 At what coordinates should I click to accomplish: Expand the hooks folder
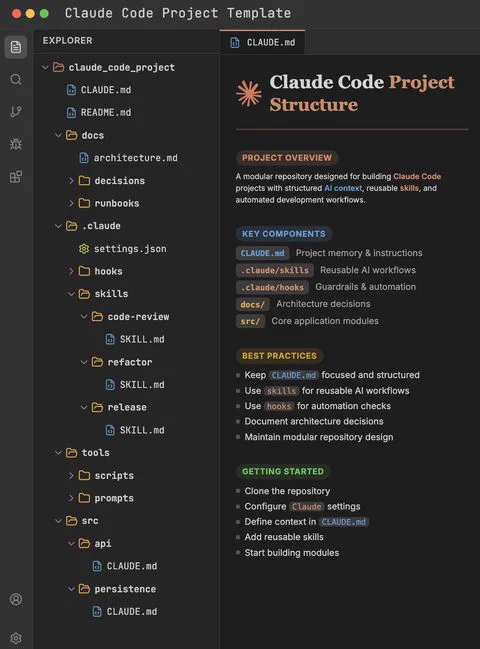click(71, 271)
